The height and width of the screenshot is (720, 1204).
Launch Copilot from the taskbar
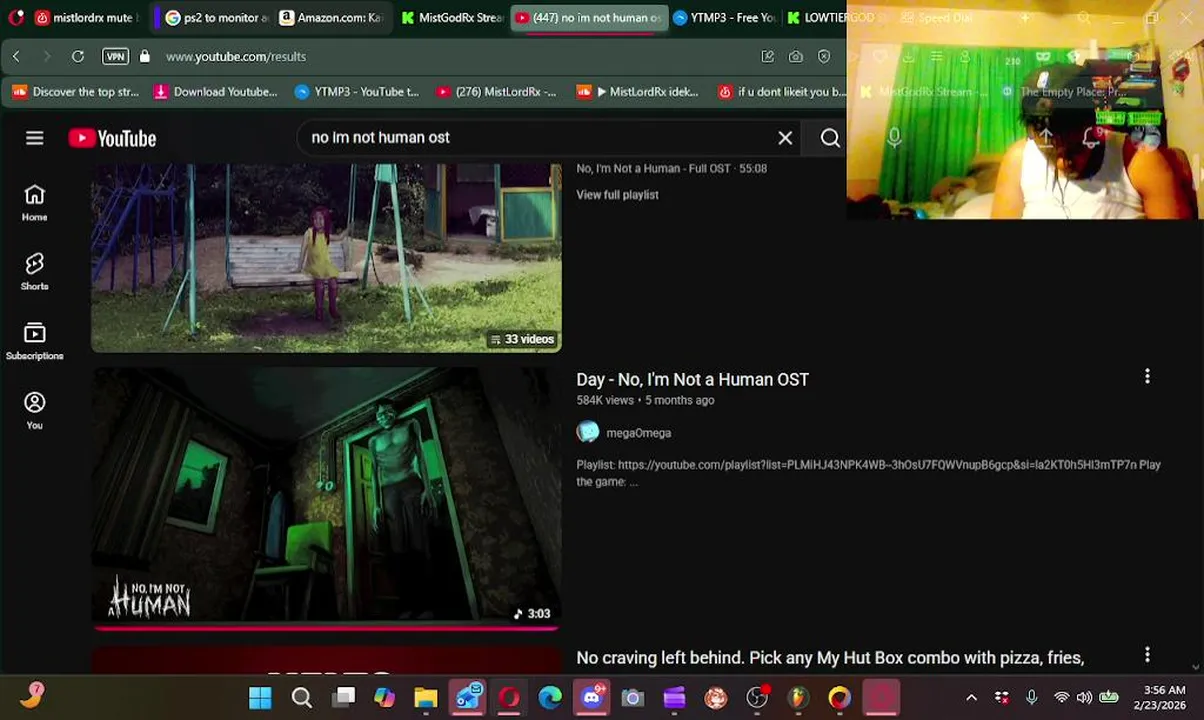pyautogui.click(x=385, y=697)
